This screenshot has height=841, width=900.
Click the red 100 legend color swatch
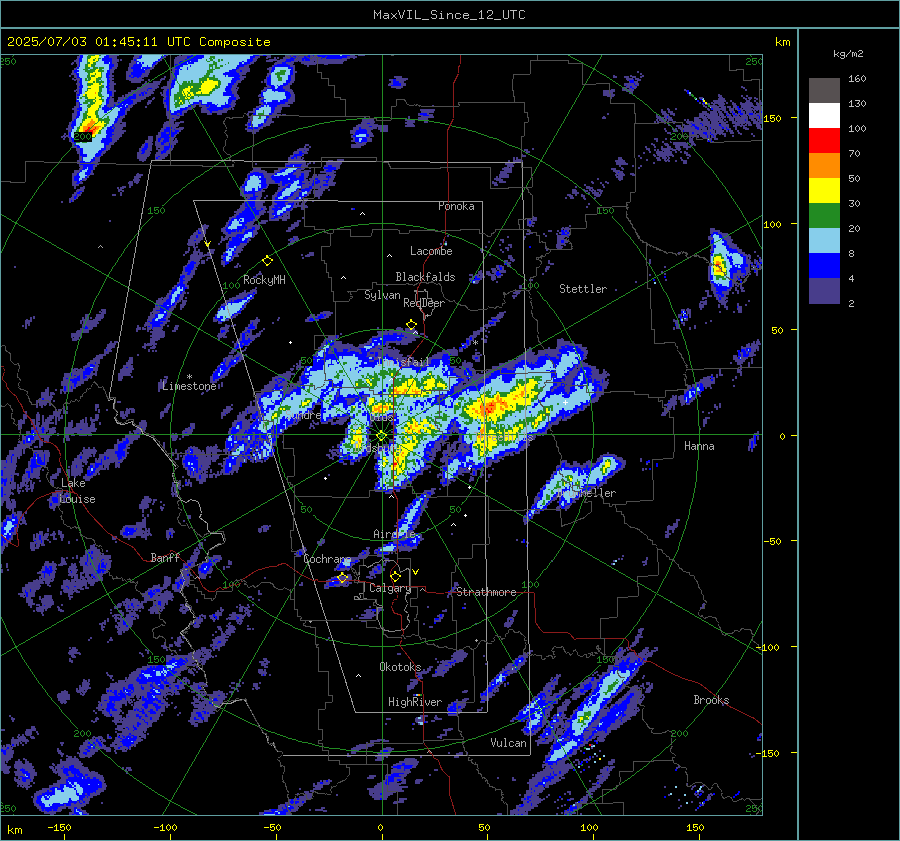(x=824, y=141)
